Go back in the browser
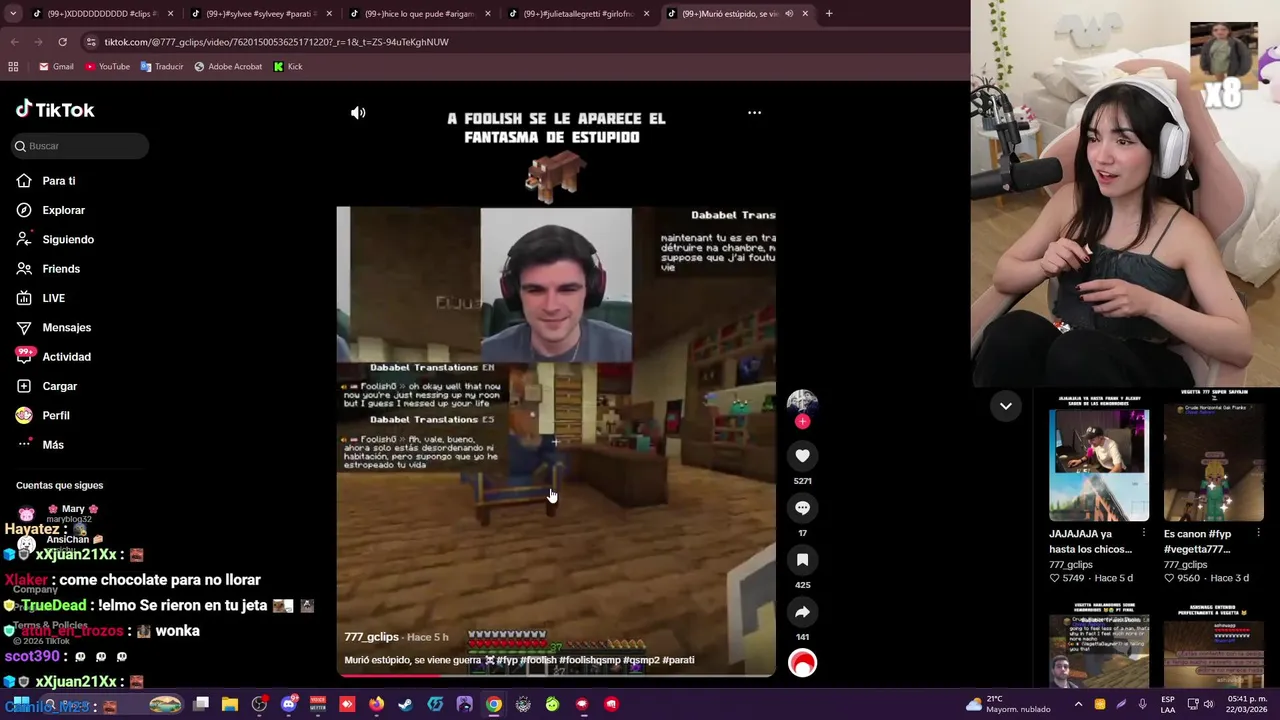Image resolution: width=1280 pixels, height=720 pixels. pos(14,42)
